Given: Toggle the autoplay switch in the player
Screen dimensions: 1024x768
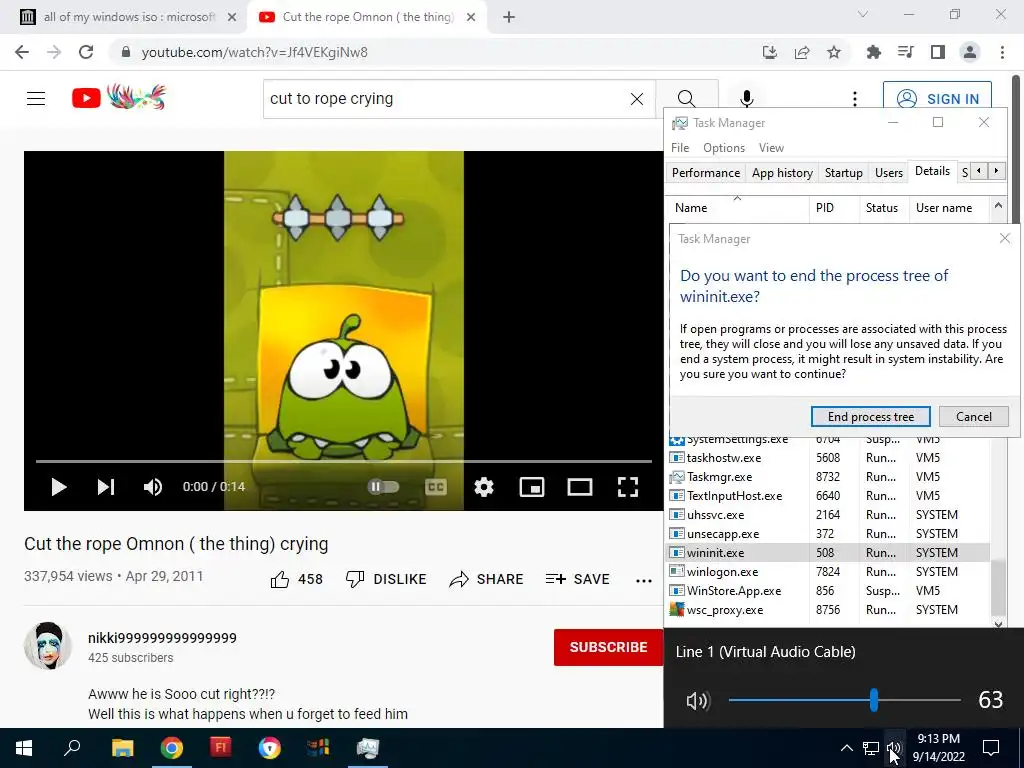Looking at the screenshot, I should [x=383, y=487].
